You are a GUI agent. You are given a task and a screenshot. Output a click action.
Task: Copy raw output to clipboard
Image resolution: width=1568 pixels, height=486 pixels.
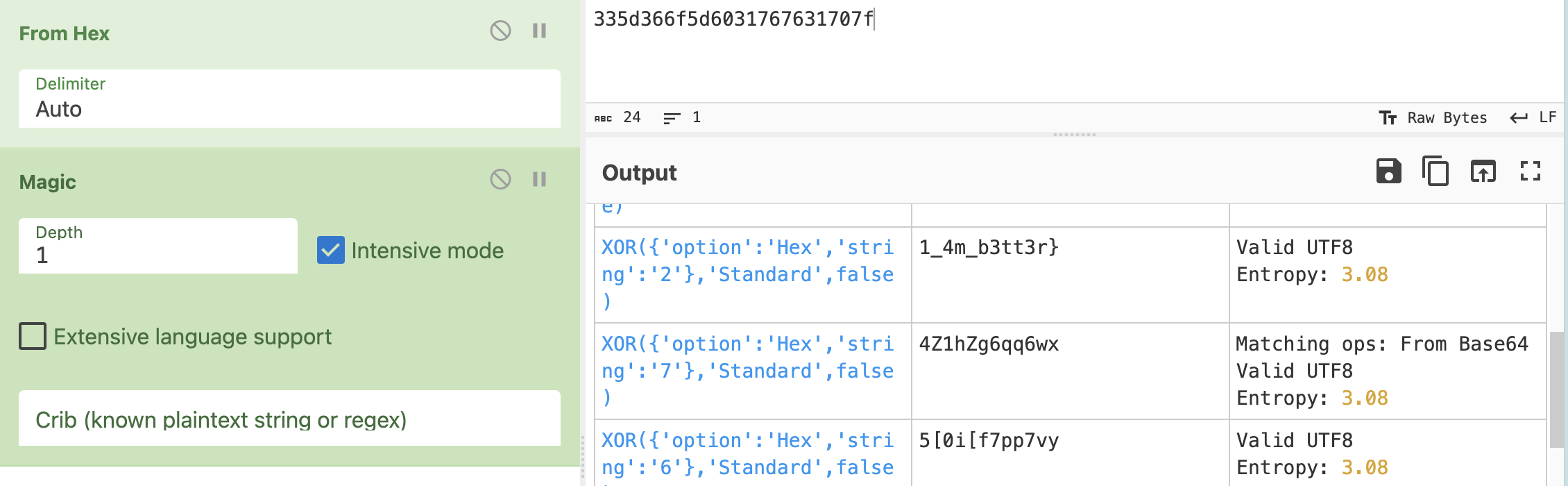pos(1435,171)
